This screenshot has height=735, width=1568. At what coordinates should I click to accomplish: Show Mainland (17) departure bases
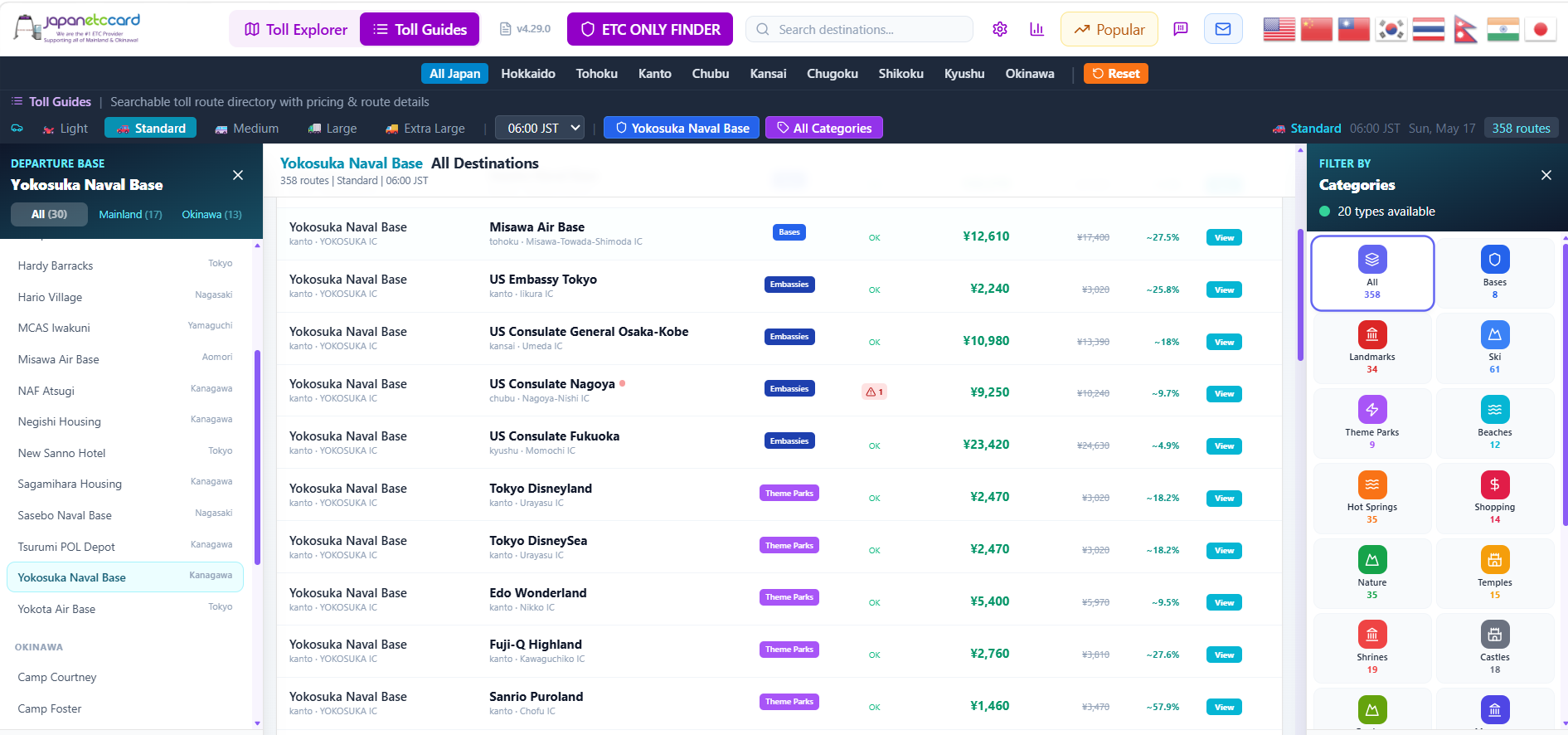130,214
